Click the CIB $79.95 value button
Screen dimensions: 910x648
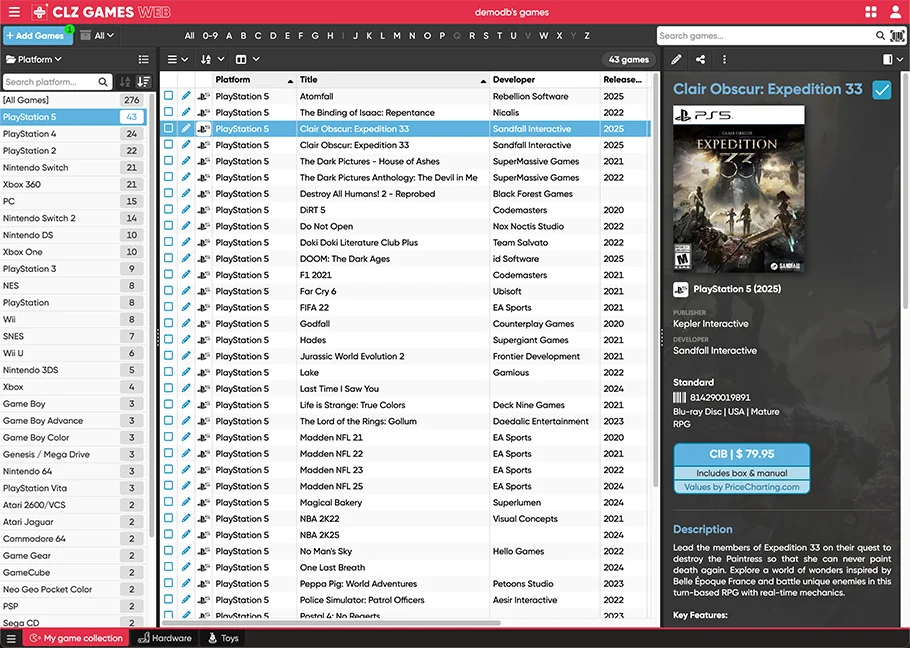click(742, 454)
